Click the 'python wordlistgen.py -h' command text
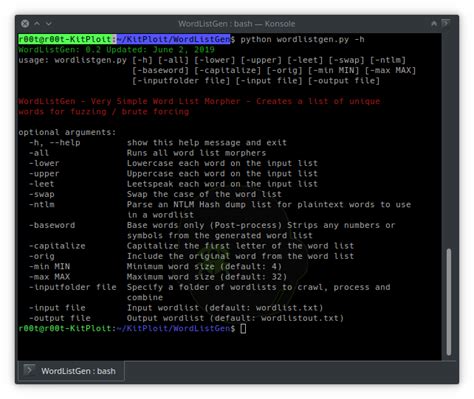The image size is (474, 399). coord(302,39)
